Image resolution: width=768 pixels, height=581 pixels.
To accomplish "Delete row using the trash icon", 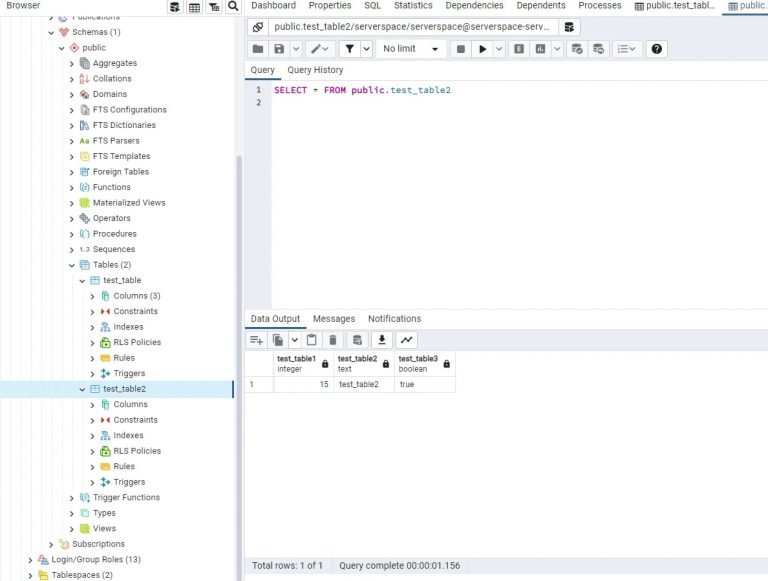I will pyautogui.click(x=333, y=339).
